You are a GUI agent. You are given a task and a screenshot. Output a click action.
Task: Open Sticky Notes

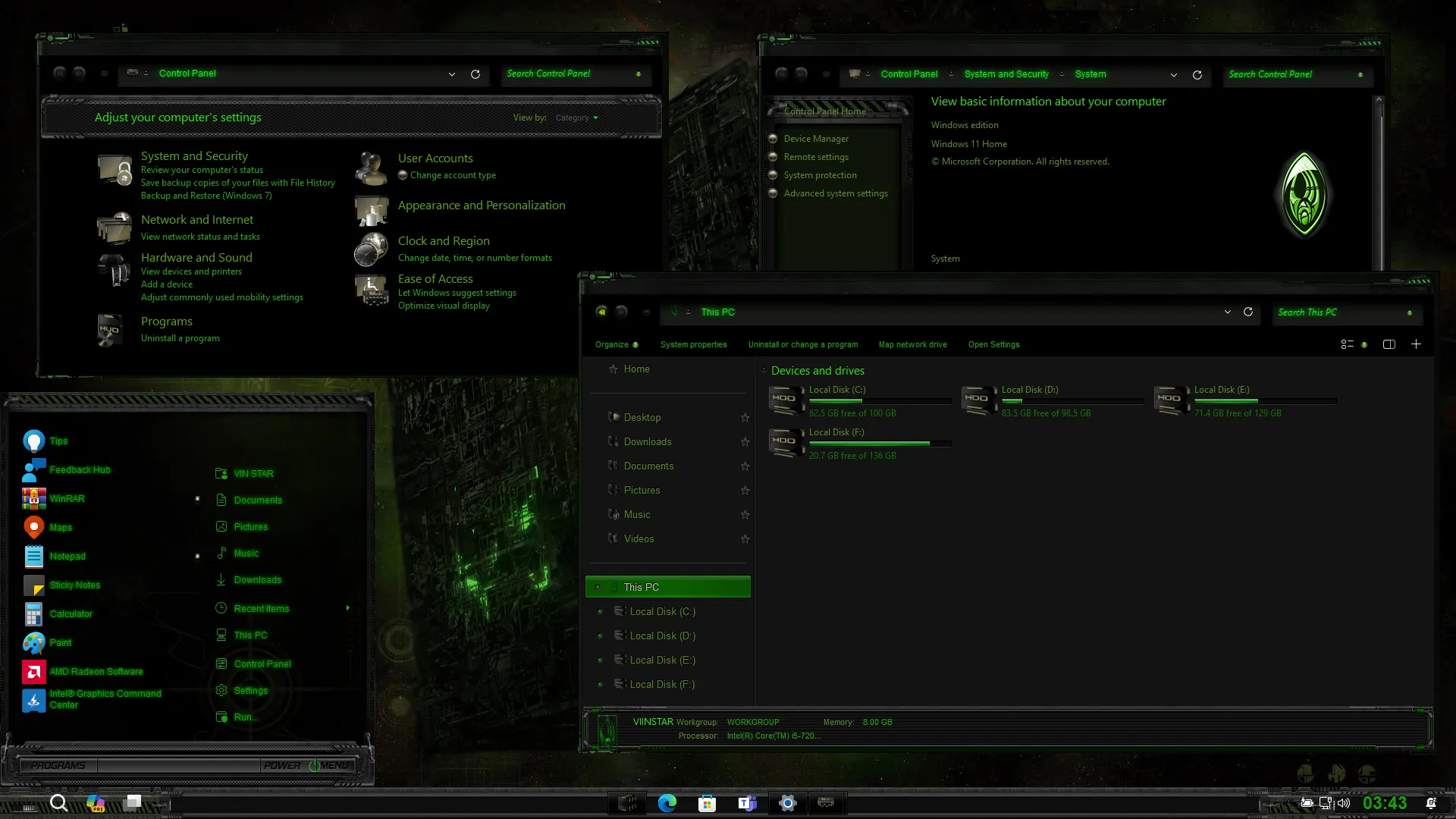tap(74, 585)
